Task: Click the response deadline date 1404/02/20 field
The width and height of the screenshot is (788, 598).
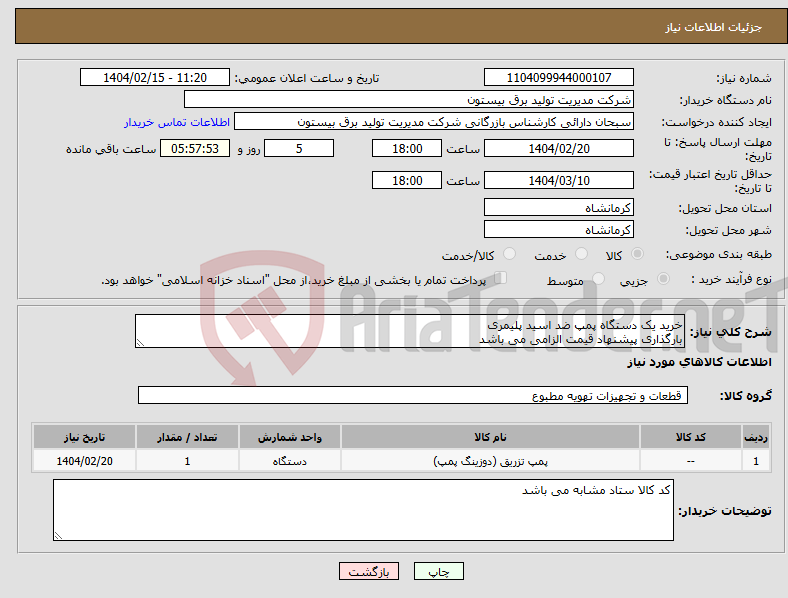Action: (558, 149)
